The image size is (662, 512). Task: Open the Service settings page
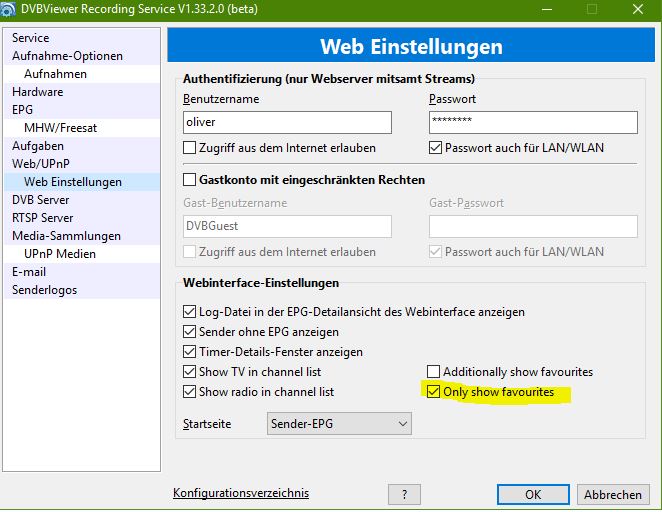(x=82, y=38)
